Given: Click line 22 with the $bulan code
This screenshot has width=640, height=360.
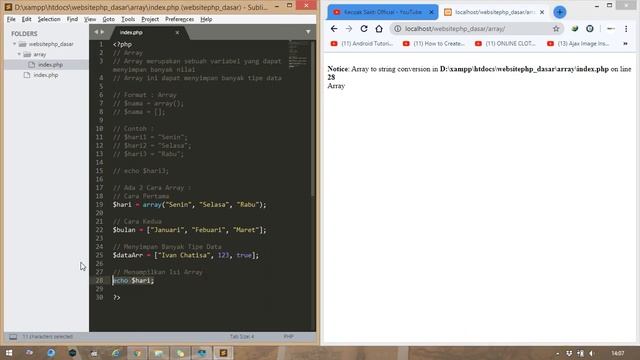Looking at the screenshot, I should pos(189,230).
